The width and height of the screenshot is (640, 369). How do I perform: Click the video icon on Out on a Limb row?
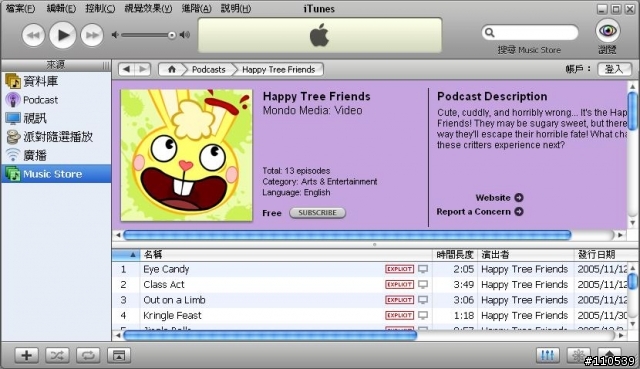point(423,300)
